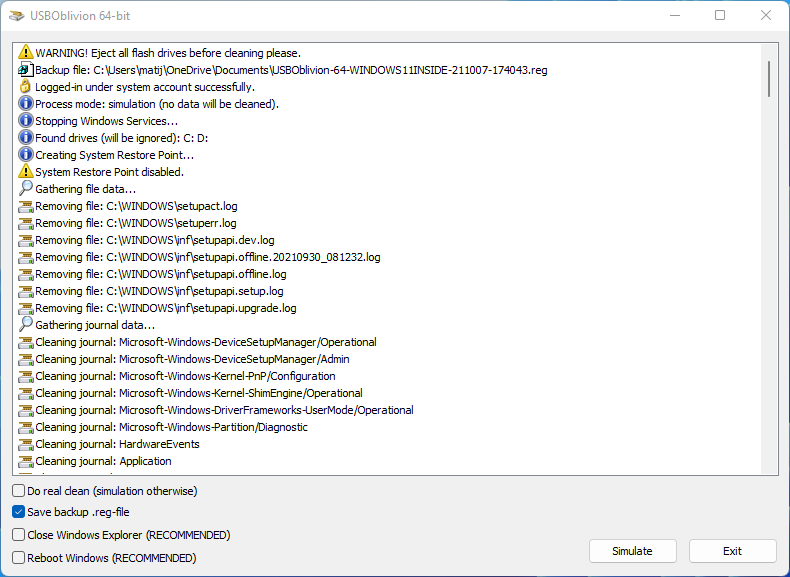Click drive icon beside setuperr.log removal line

[x=26, y=223]
